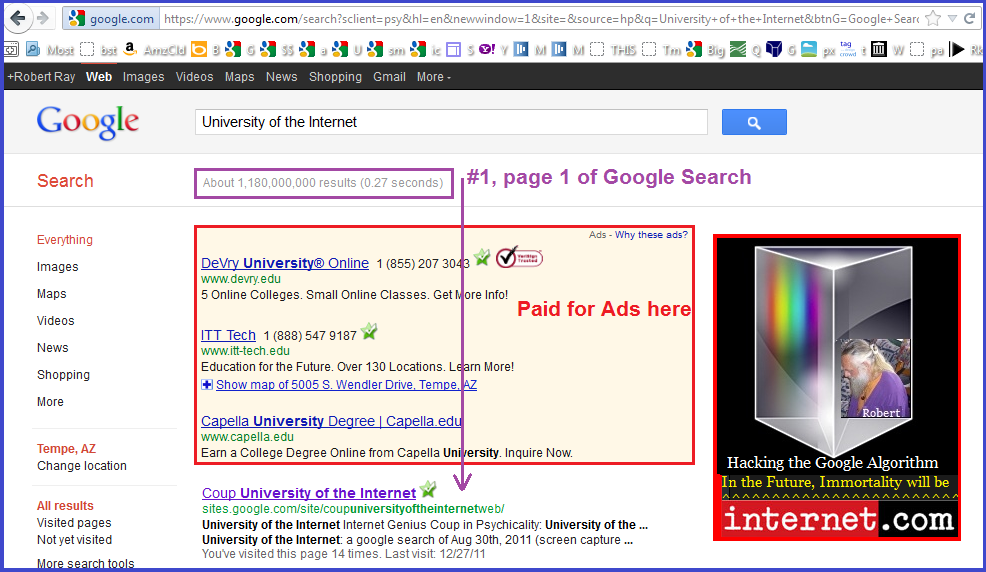
Task: Click the green star icon beside ITT Tech
Action: [369, 330]
